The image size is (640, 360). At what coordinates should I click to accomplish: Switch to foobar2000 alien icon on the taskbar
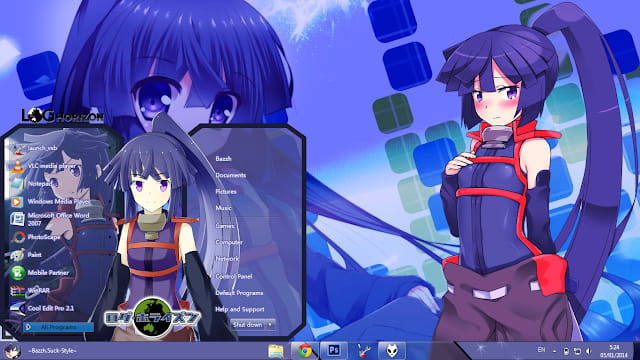pyautogui.click(x=392, y=351)
